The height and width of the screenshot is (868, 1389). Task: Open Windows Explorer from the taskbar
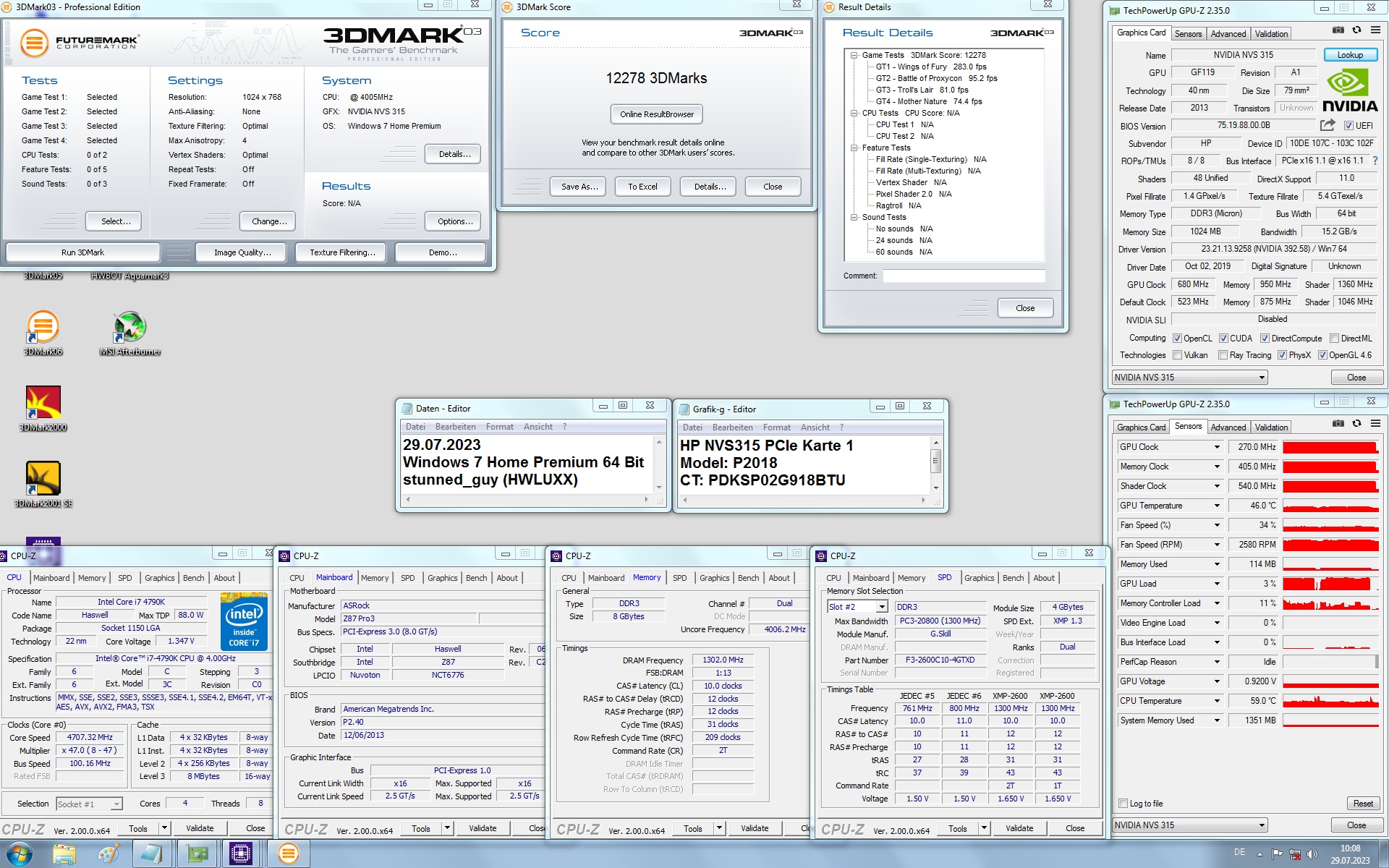coord(64,854)
